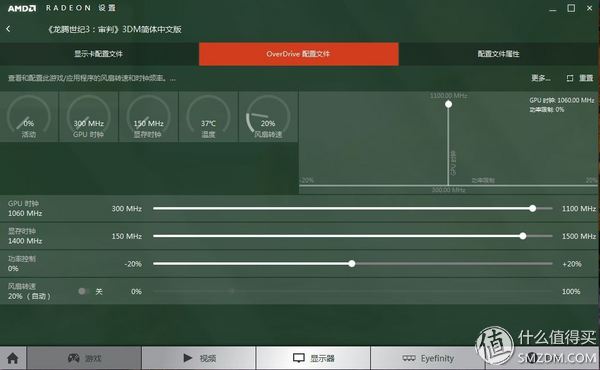600x370 pixels.
Task: Open the Eyefinity tab
Action: 427,358
